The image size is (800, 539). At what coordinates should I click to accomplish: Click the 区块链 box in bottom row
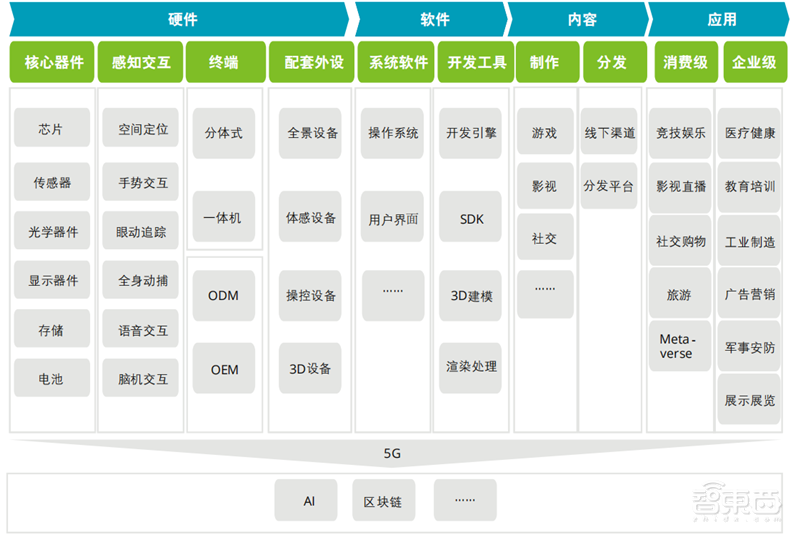coord(383,501)
